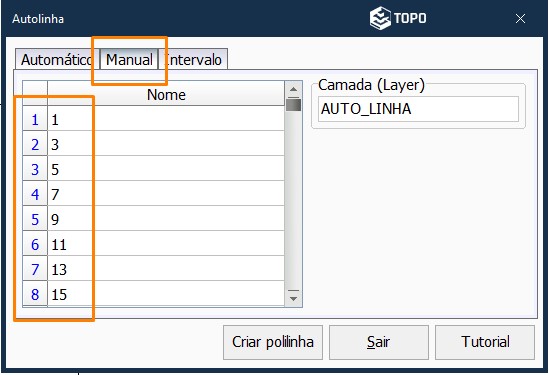Select row header number 2
This screenshot has height=375, width=549.
click(x=35, y=143)
